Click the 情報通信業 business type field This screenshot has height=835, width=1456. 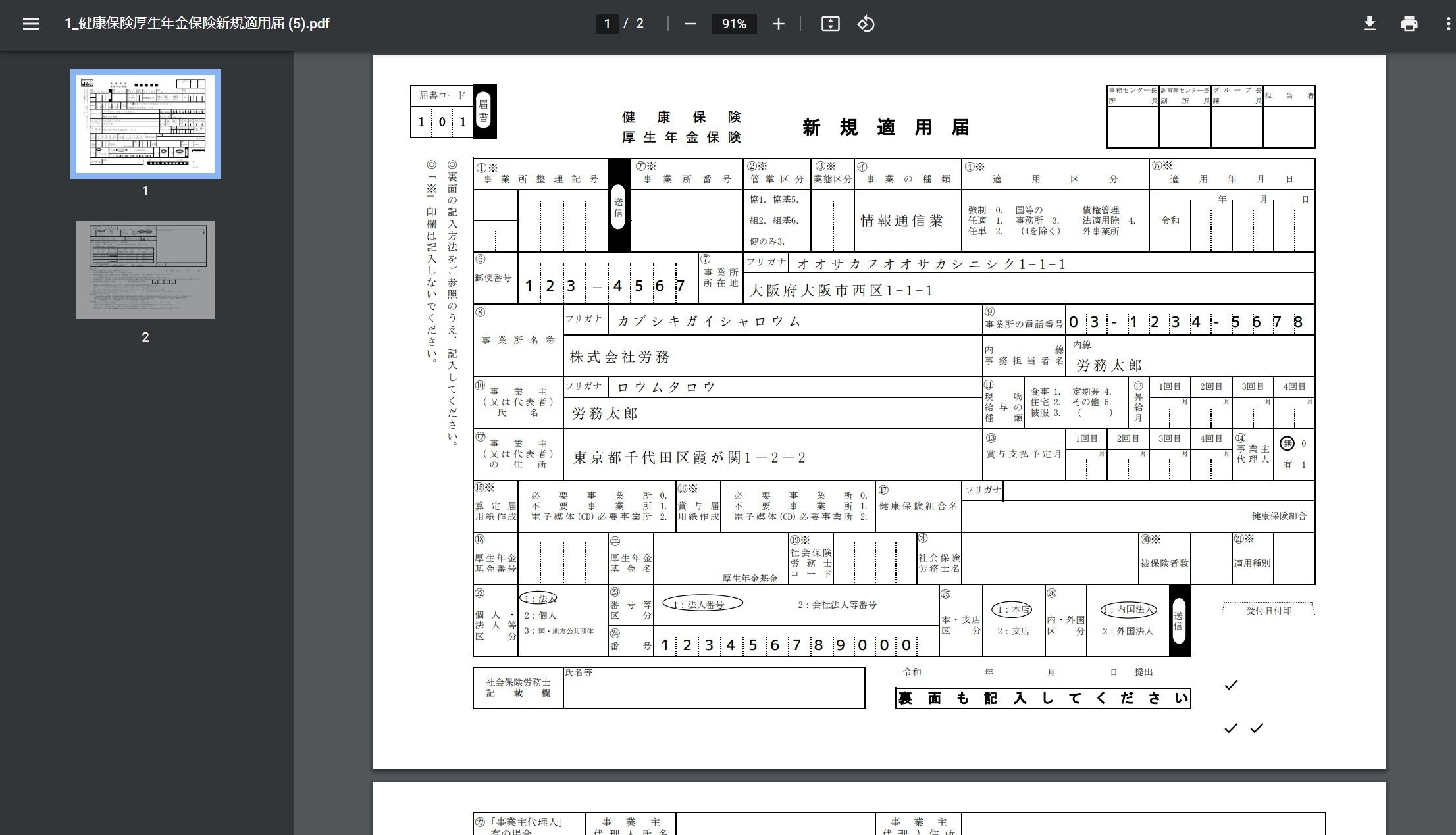(x=902, y=221)
